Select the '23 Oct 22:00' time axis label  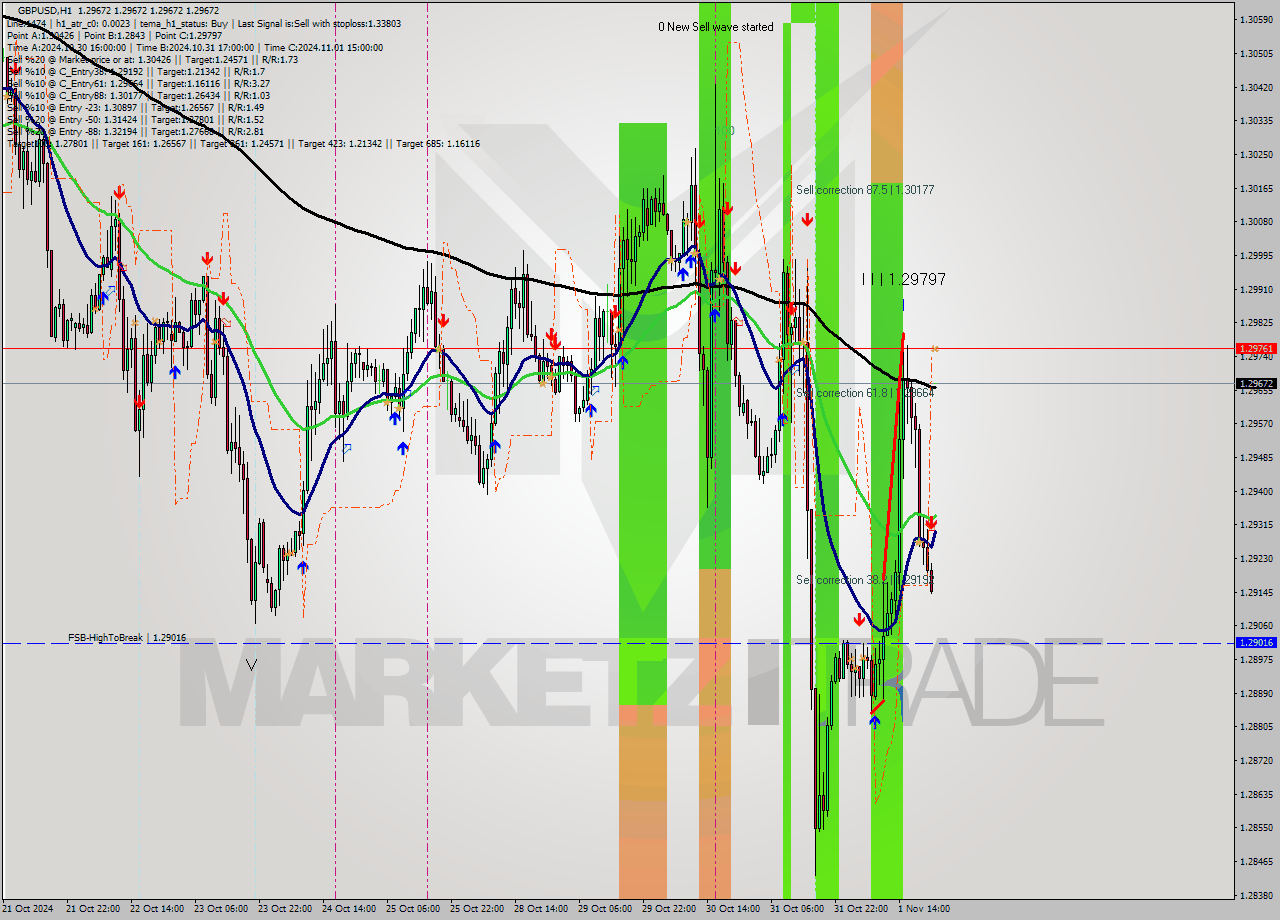285,909
